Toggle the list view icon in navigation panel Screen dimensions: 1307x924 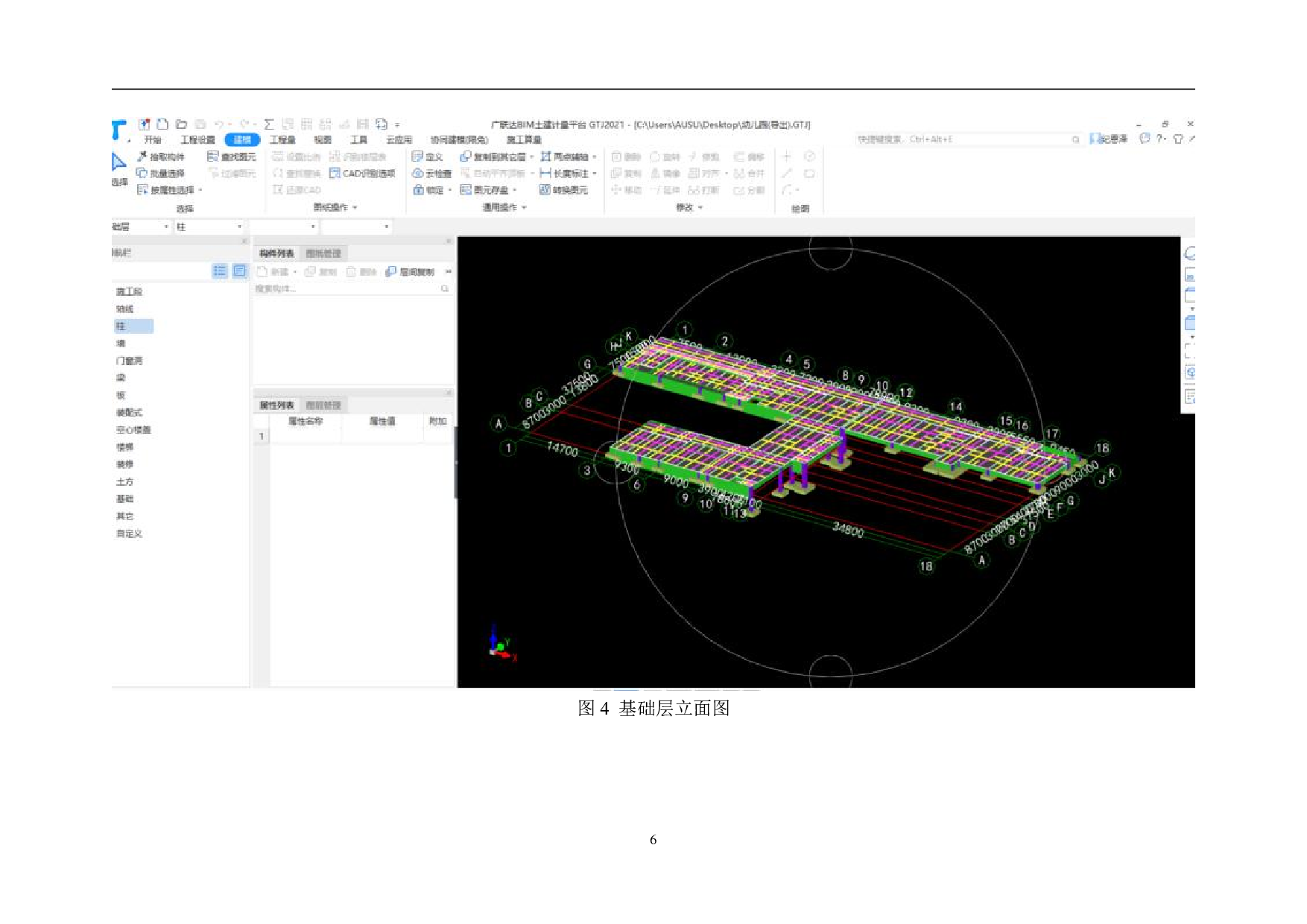click(219, 271)
